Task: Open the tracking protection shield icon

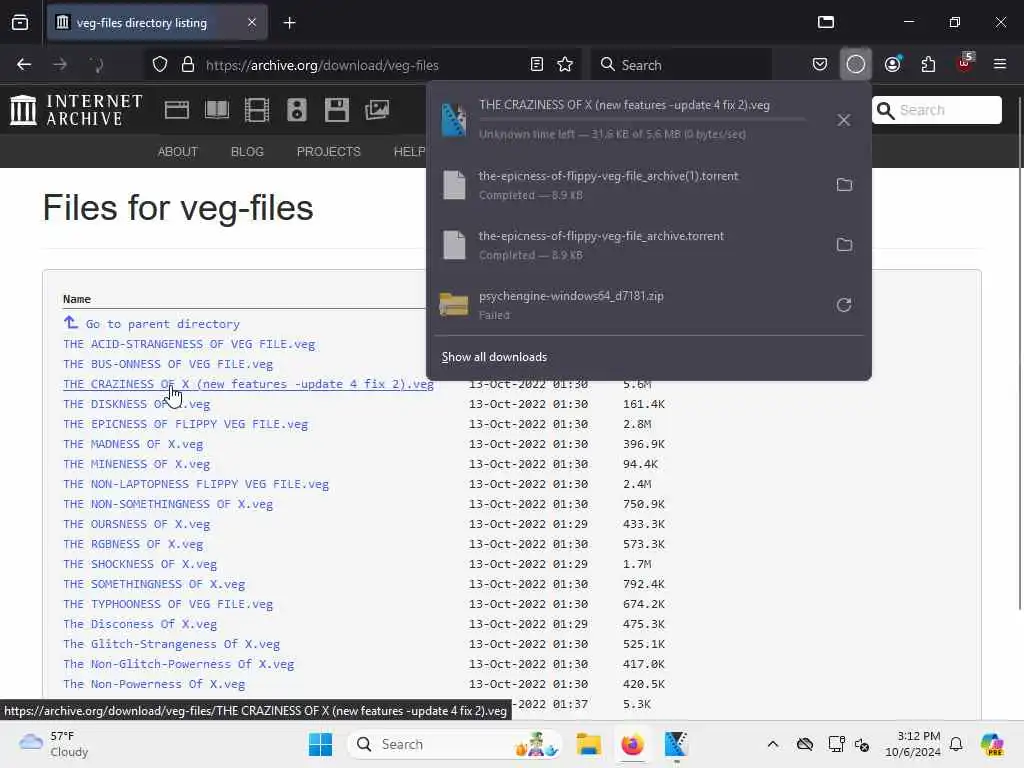Action: point(160,65)
